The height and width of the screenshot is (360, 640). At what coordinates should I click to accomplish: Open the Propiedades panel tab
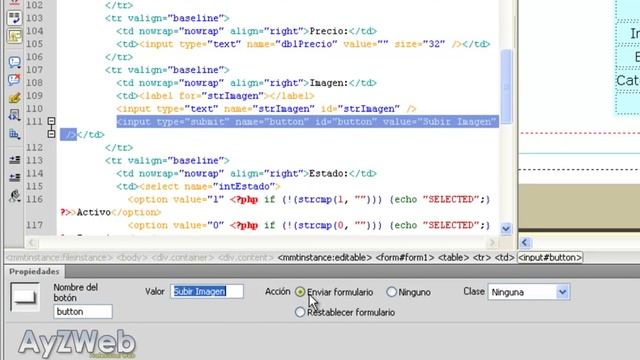pos(34,271)
